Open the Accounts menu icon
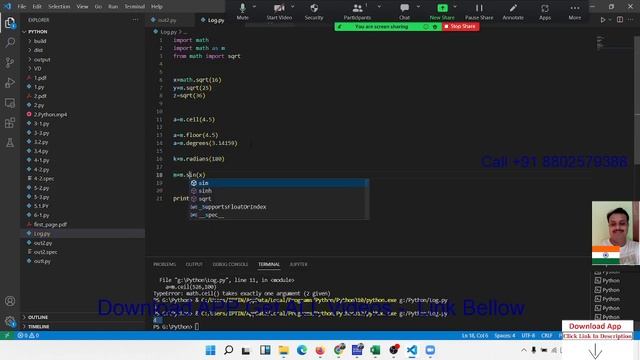This screenshot has height=360, width=640. (10, 301)
